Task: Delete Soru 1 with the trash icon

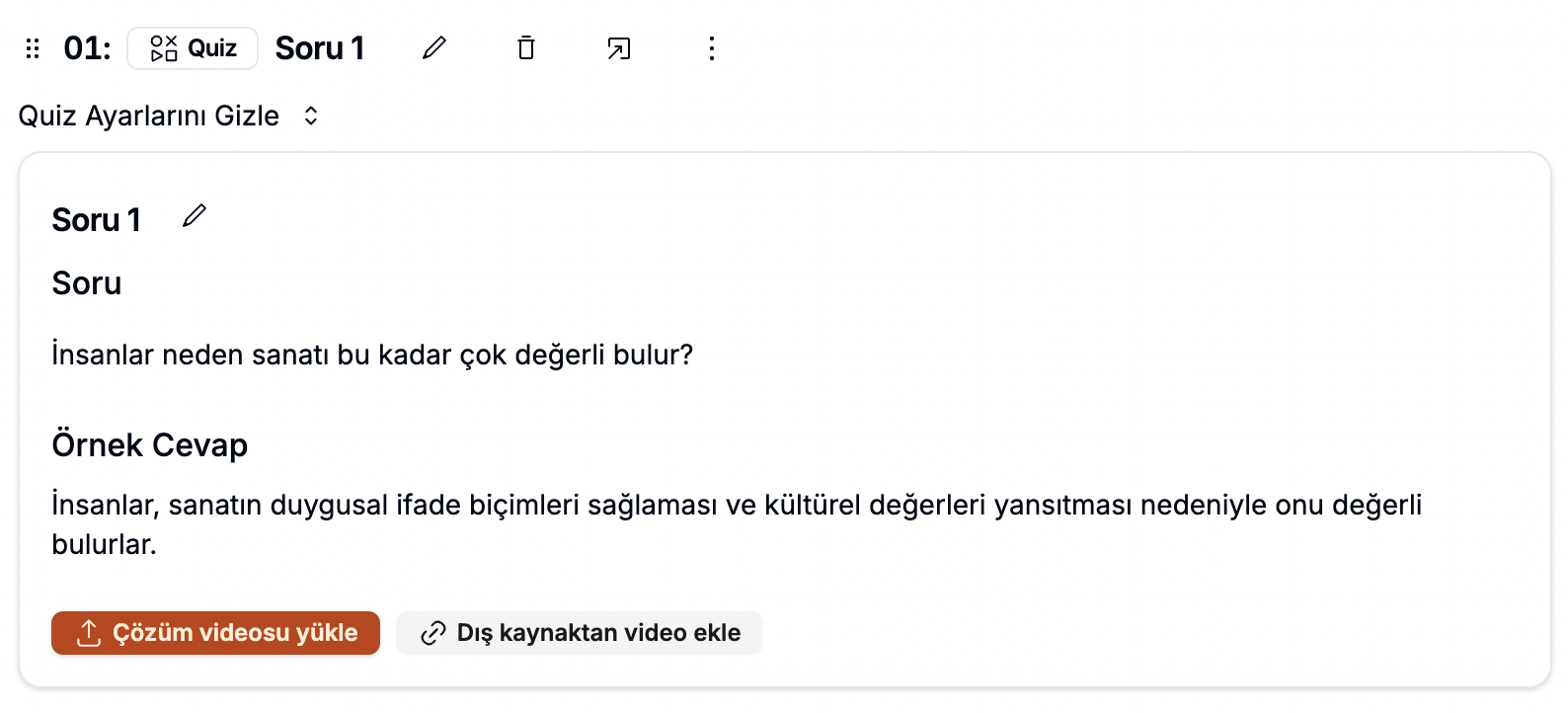Action: 526,47
